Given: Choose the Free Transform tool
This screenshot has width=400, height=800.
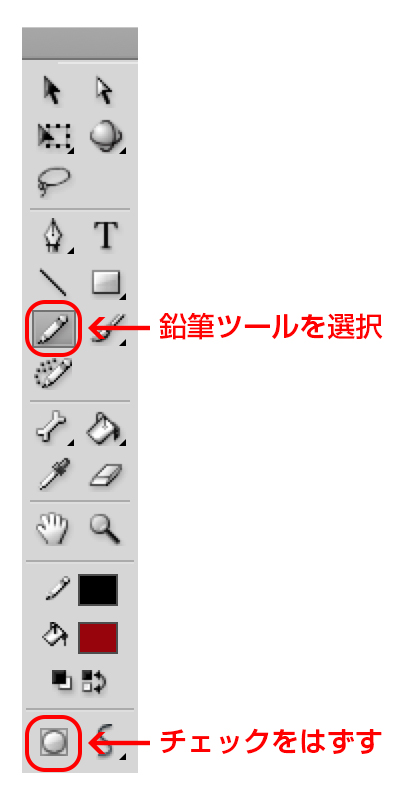Looking at the screenshot, I should point(54,136).
